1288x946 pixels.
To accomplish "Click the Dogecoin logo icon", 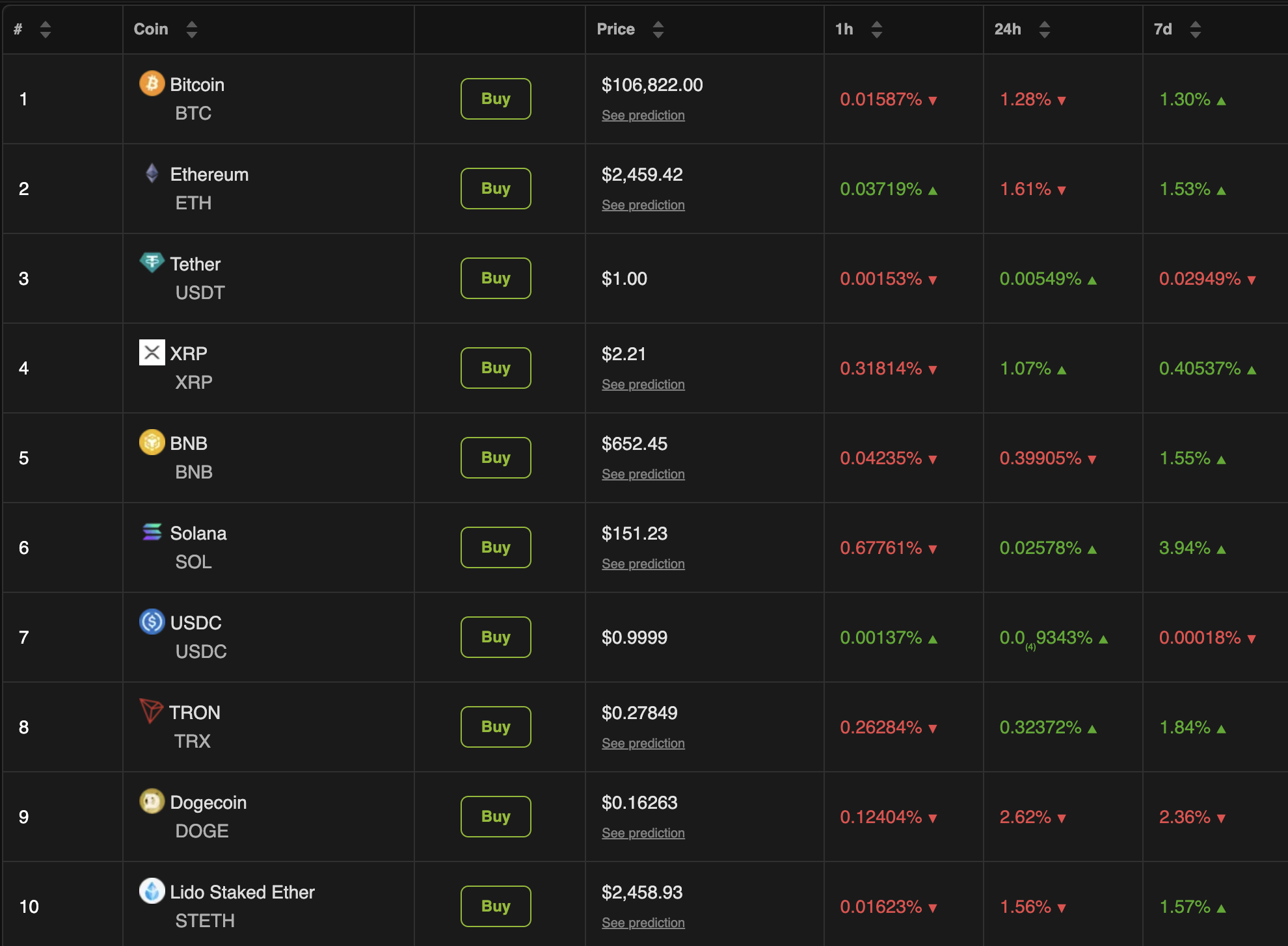I will pyautogui.click(x=152, y=801).
